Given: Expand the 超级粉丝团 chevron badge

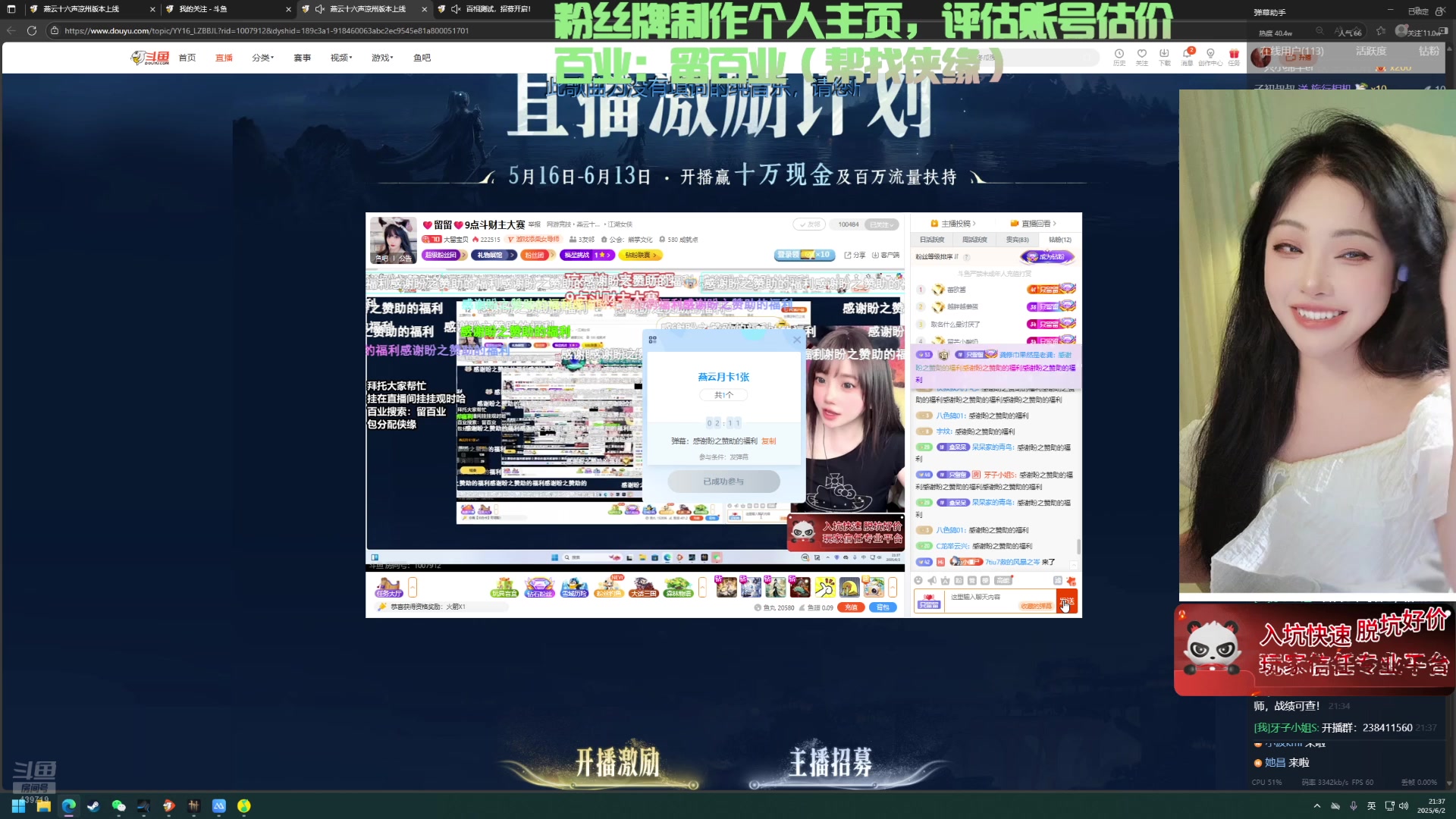Looking at the screenshot, I should click(x=444, y=256).
